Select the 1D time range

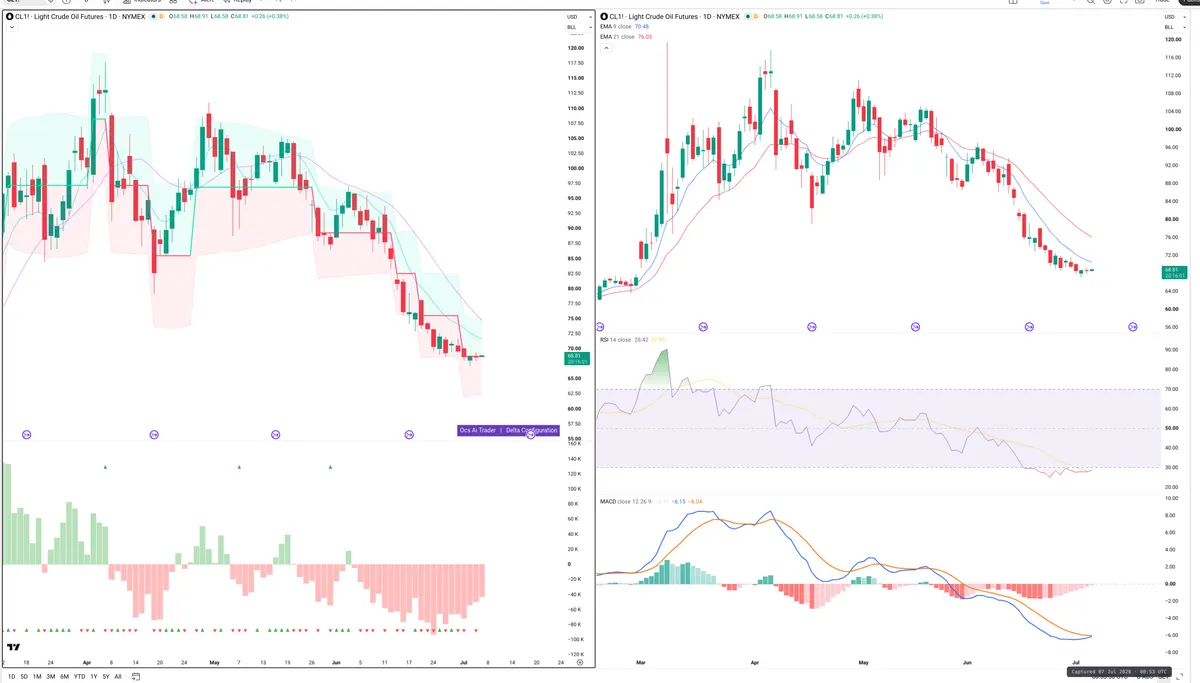click(11, 676)
